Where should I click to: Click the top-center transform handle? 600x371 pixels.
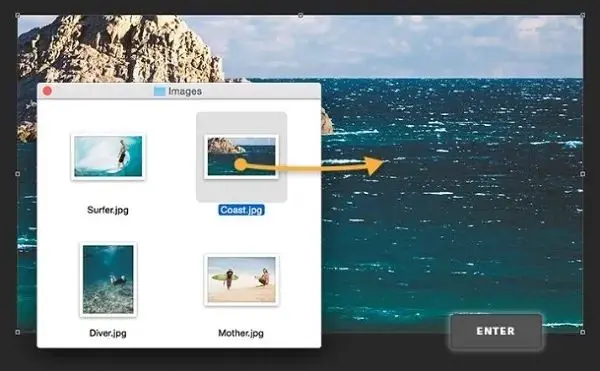301,15
